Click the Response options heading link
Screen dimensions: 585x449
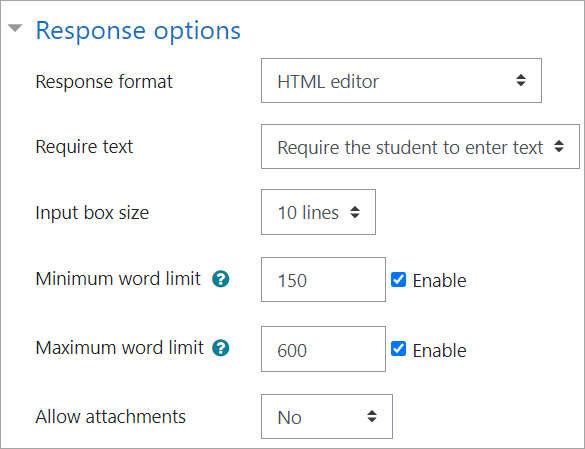click(138, 31)
